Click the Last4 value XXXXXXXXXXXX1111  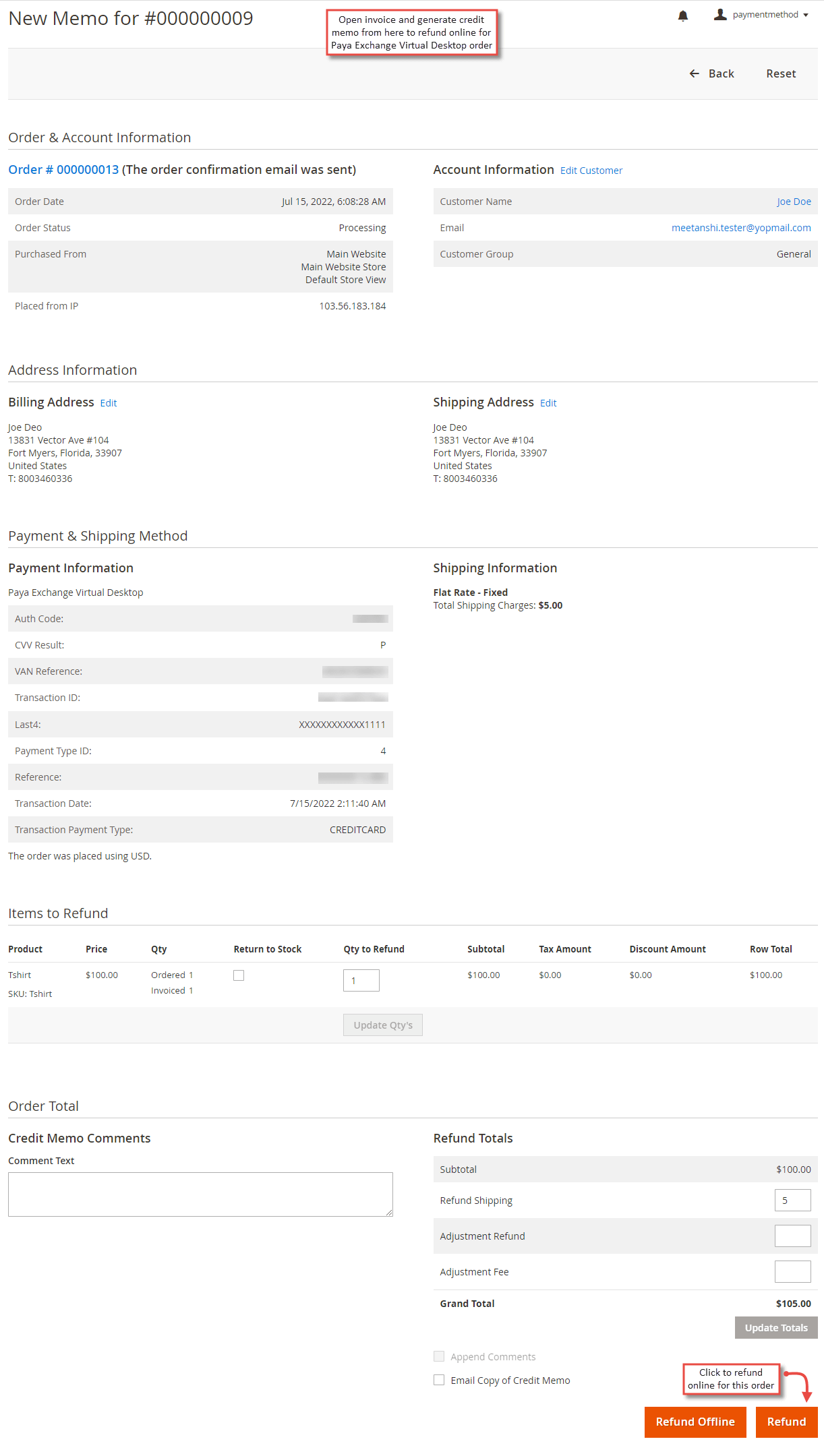tap(342, 725)
